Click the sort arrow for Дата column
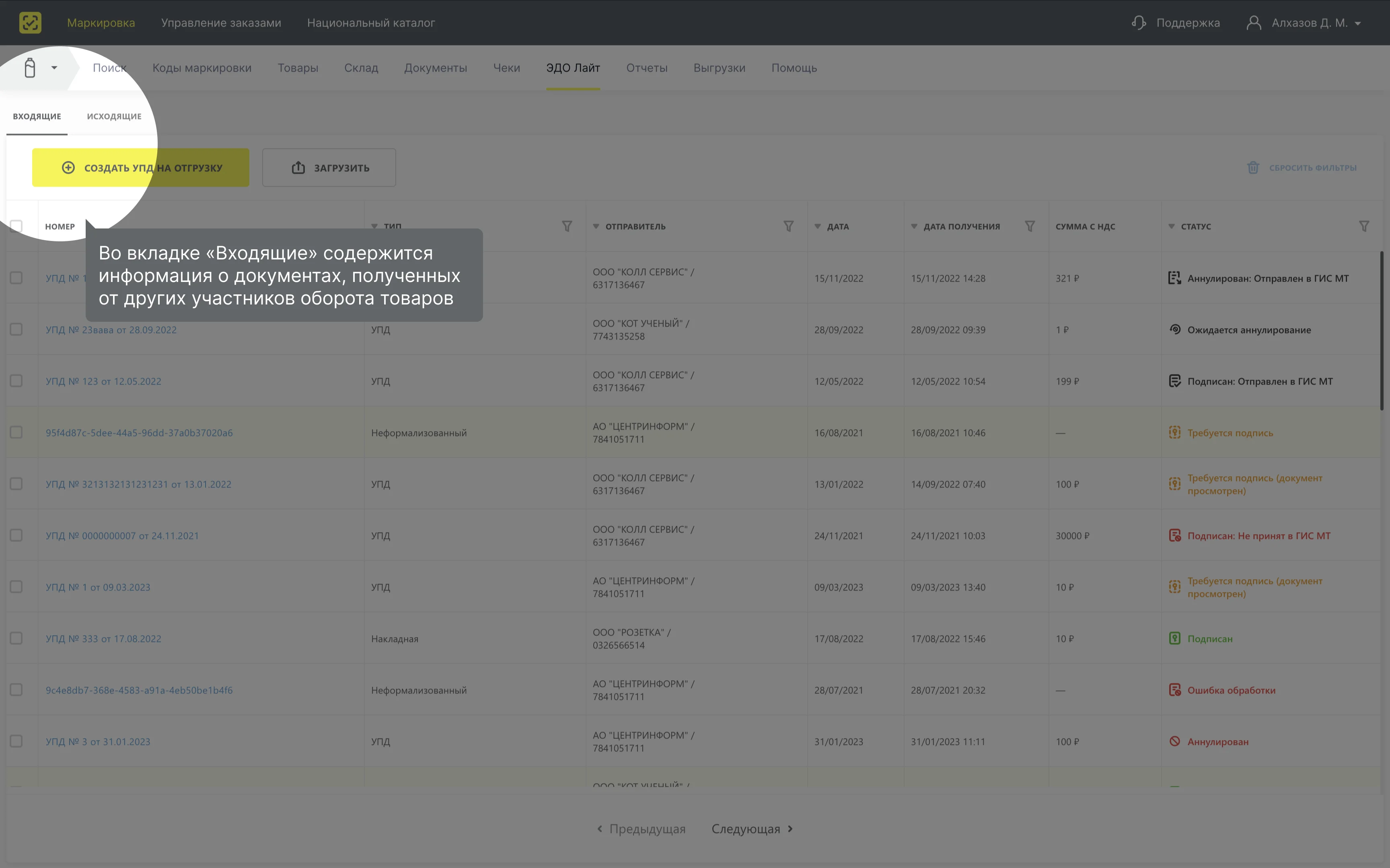The width and height of the screenshot is (1390, 868). point(817,226)
